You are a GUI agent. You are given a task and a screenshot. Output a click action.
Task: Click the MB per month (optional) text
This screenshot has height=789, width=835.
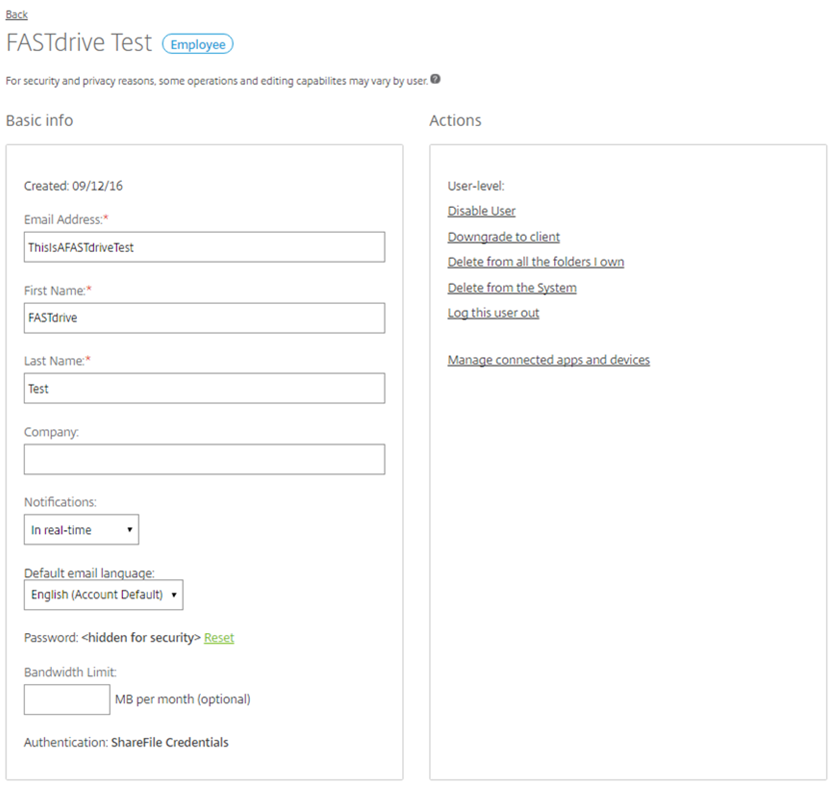[183, 700]
